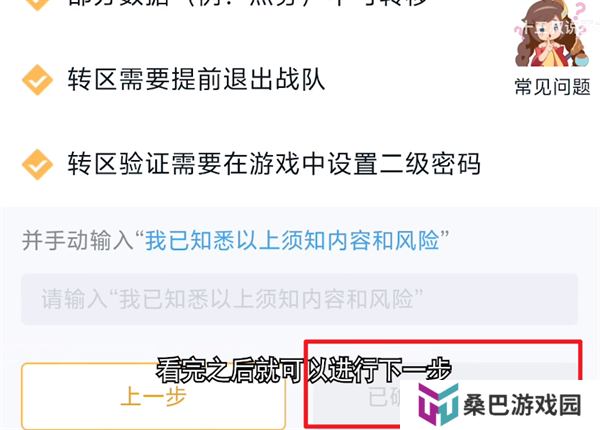The height and width of the screenshot is (430, 600).
Task: Click the blue 我已知悉以上须知内容和风险 text
Action: [292, 241]
